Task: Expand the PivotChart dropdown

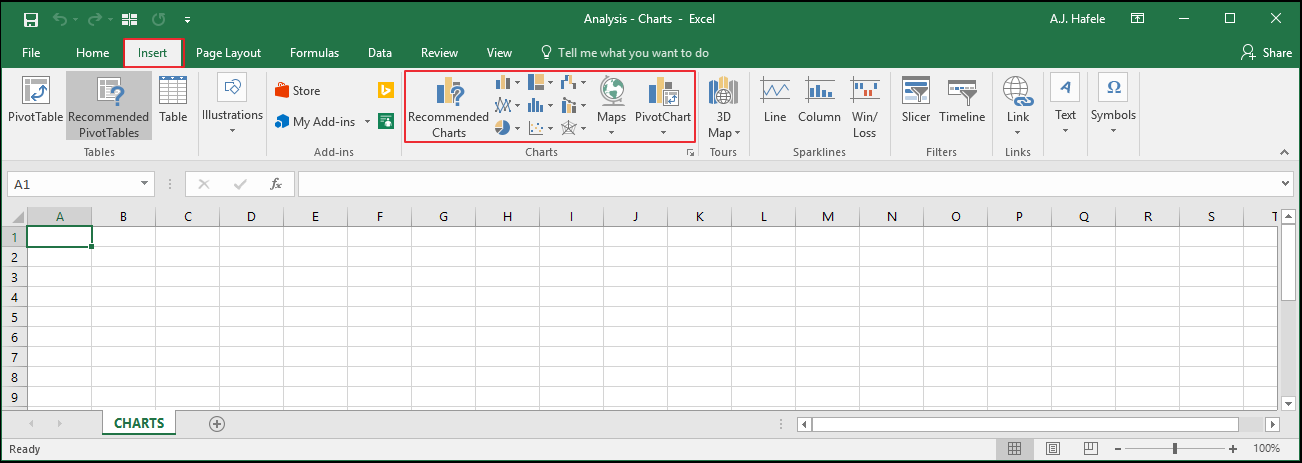Action: point(663,132)
